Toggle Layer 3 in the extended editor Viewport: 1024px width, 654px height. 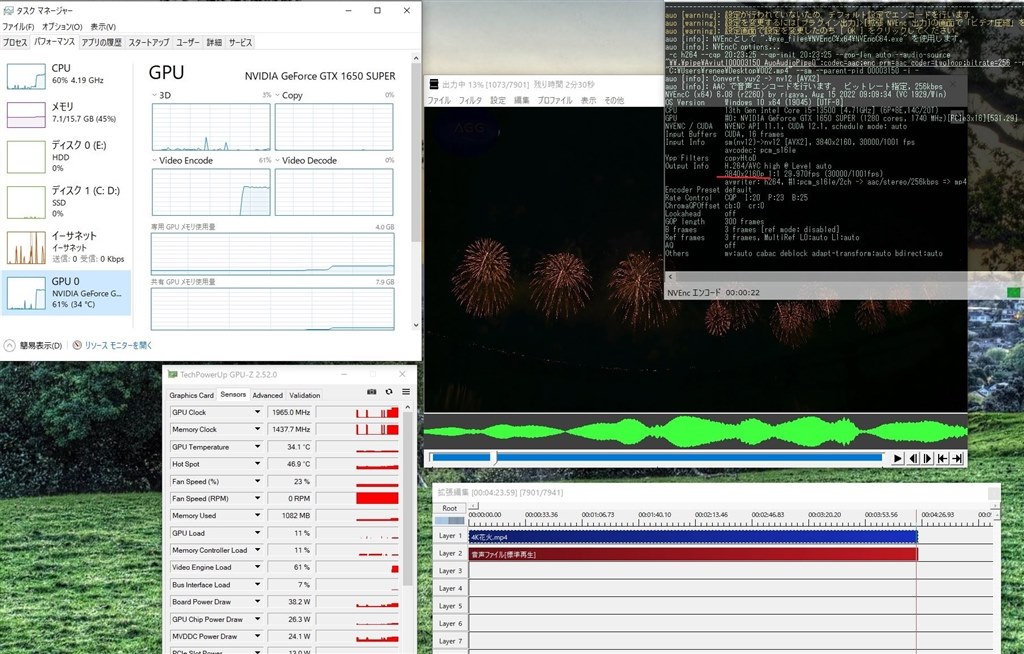click(x=450, y=571)
